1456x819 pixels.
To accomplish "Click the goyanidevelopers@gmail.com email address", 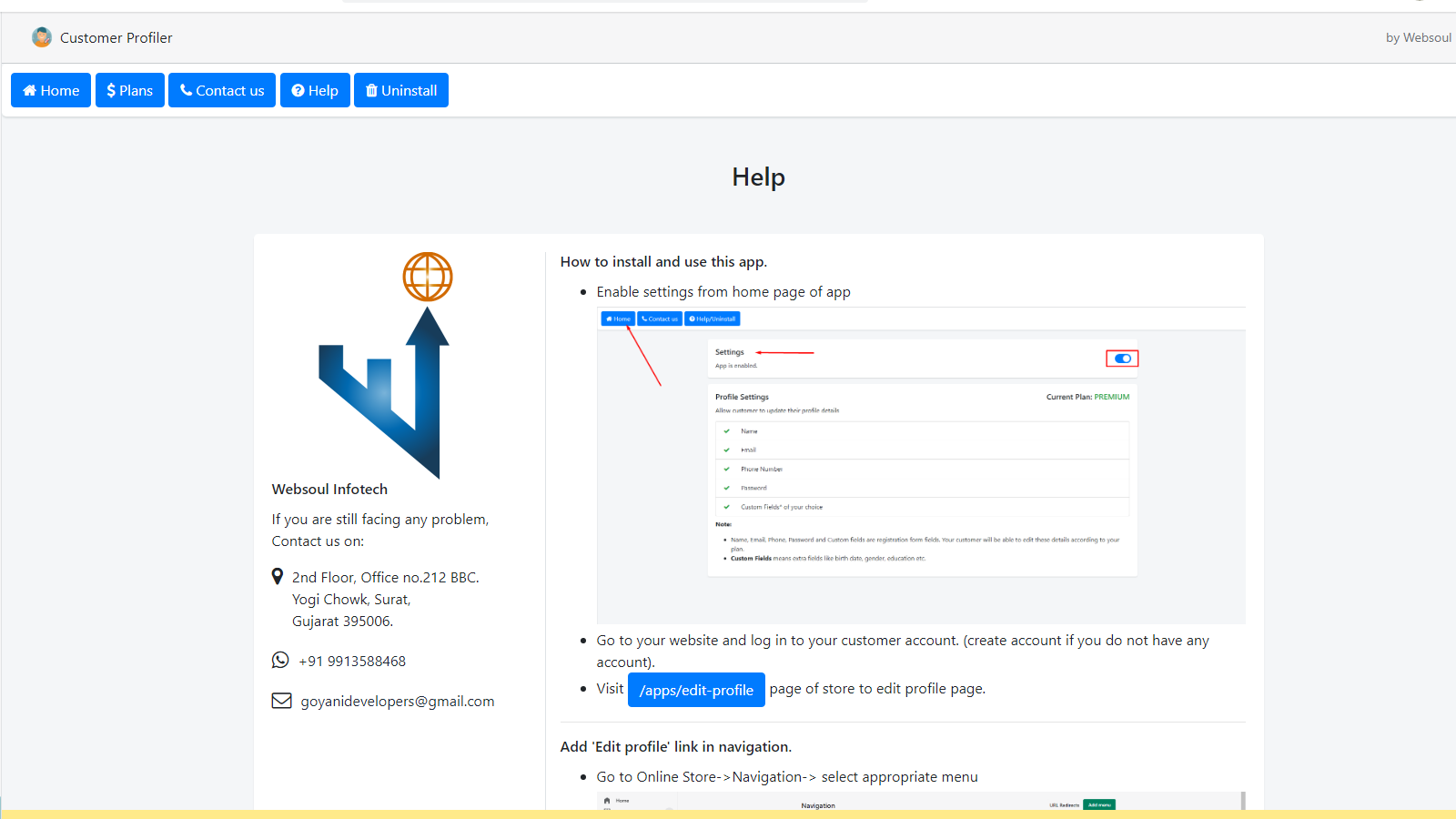I will (x=398, y=702).
